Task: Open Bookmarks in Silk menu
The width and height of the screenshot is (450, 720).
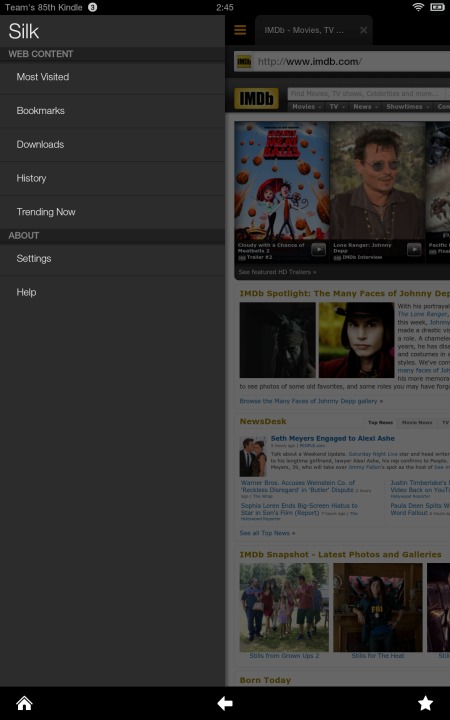Action: coord(112,111)
